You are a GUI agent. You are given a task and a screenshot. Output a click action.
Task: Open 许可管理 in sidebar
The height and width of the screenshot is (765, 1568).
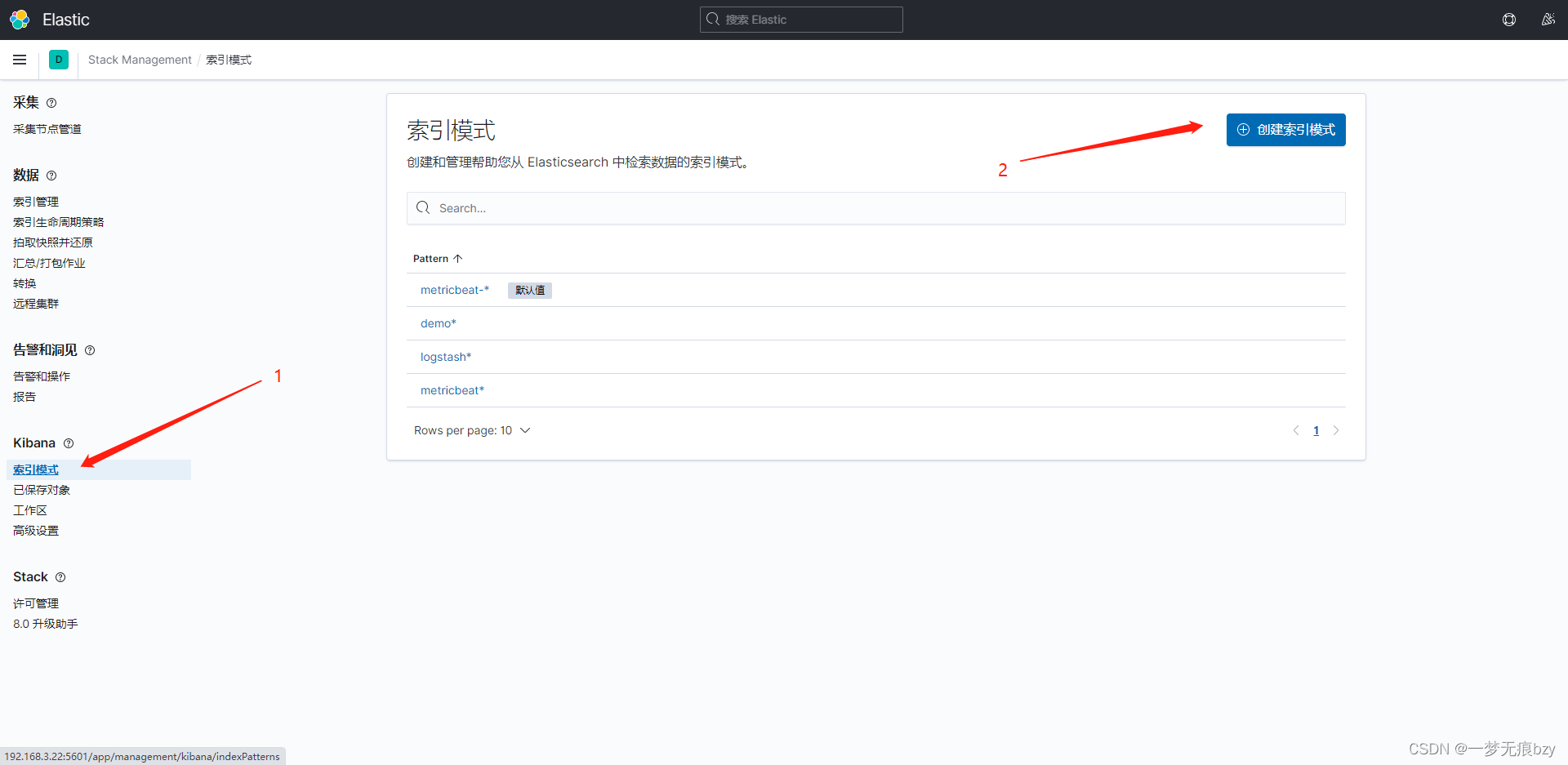coord(36,603)
